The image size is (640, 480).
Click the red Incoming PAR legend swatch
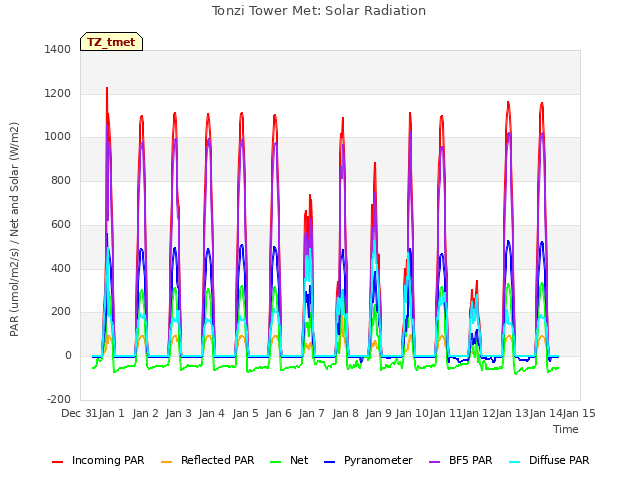(58, 462)
